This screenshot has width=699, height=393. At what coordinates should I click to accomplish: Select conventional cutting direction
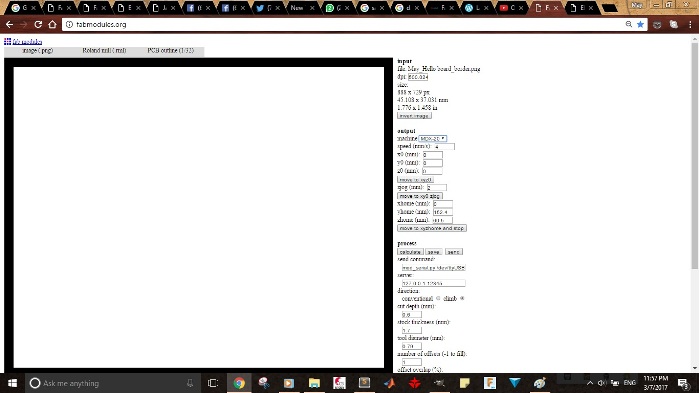[438, 299]
